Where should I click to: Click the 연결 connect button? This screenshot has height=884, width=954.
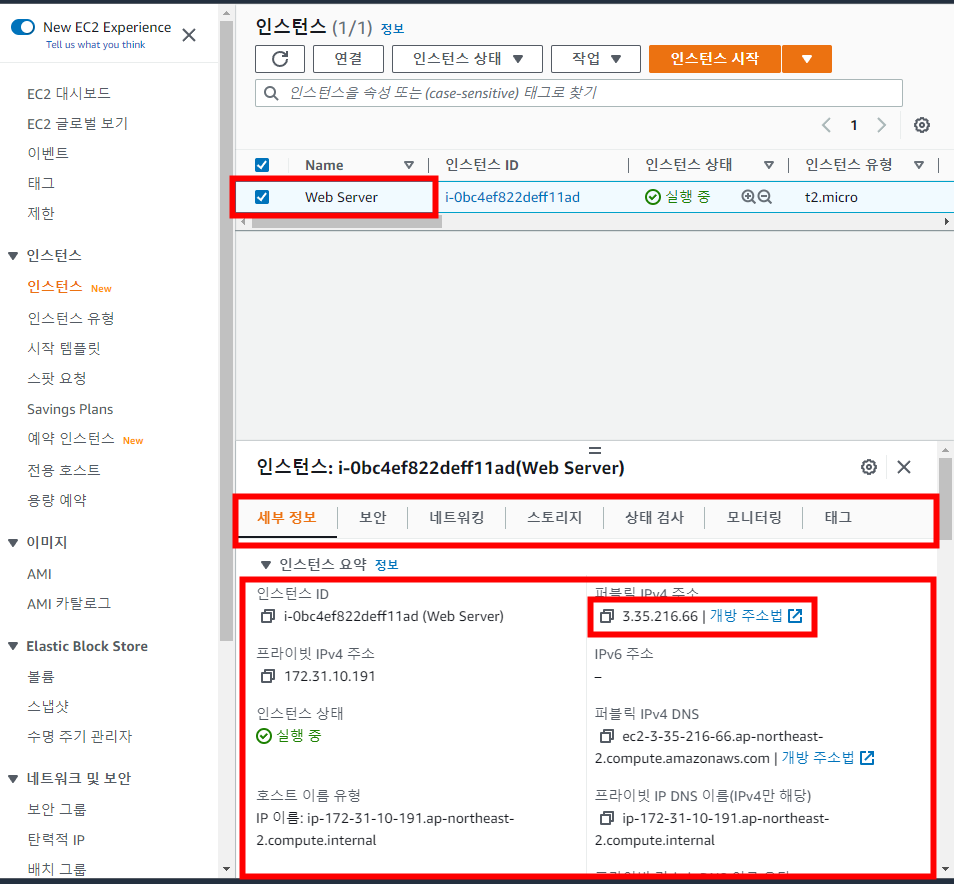click(x=348, y=59)
